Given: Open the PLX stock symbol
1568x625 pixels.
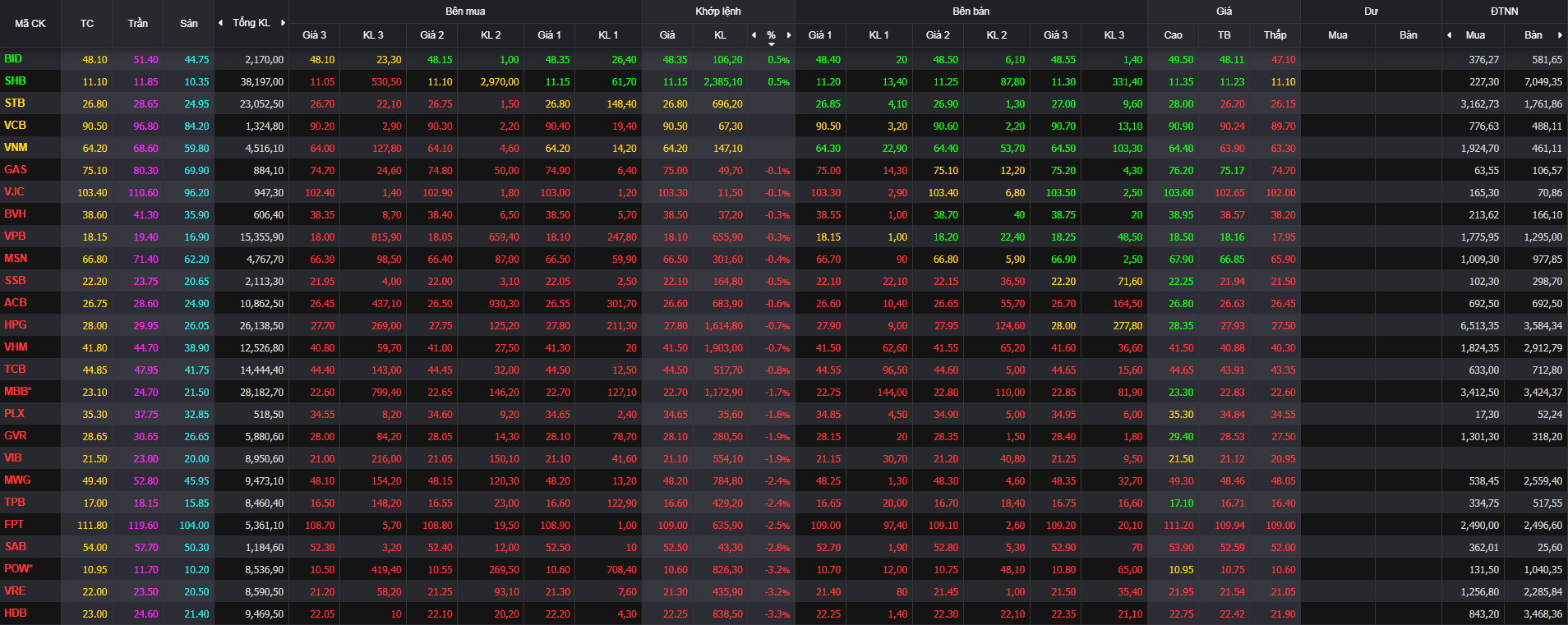Looking at the screenshot, I should click(14, 414).
